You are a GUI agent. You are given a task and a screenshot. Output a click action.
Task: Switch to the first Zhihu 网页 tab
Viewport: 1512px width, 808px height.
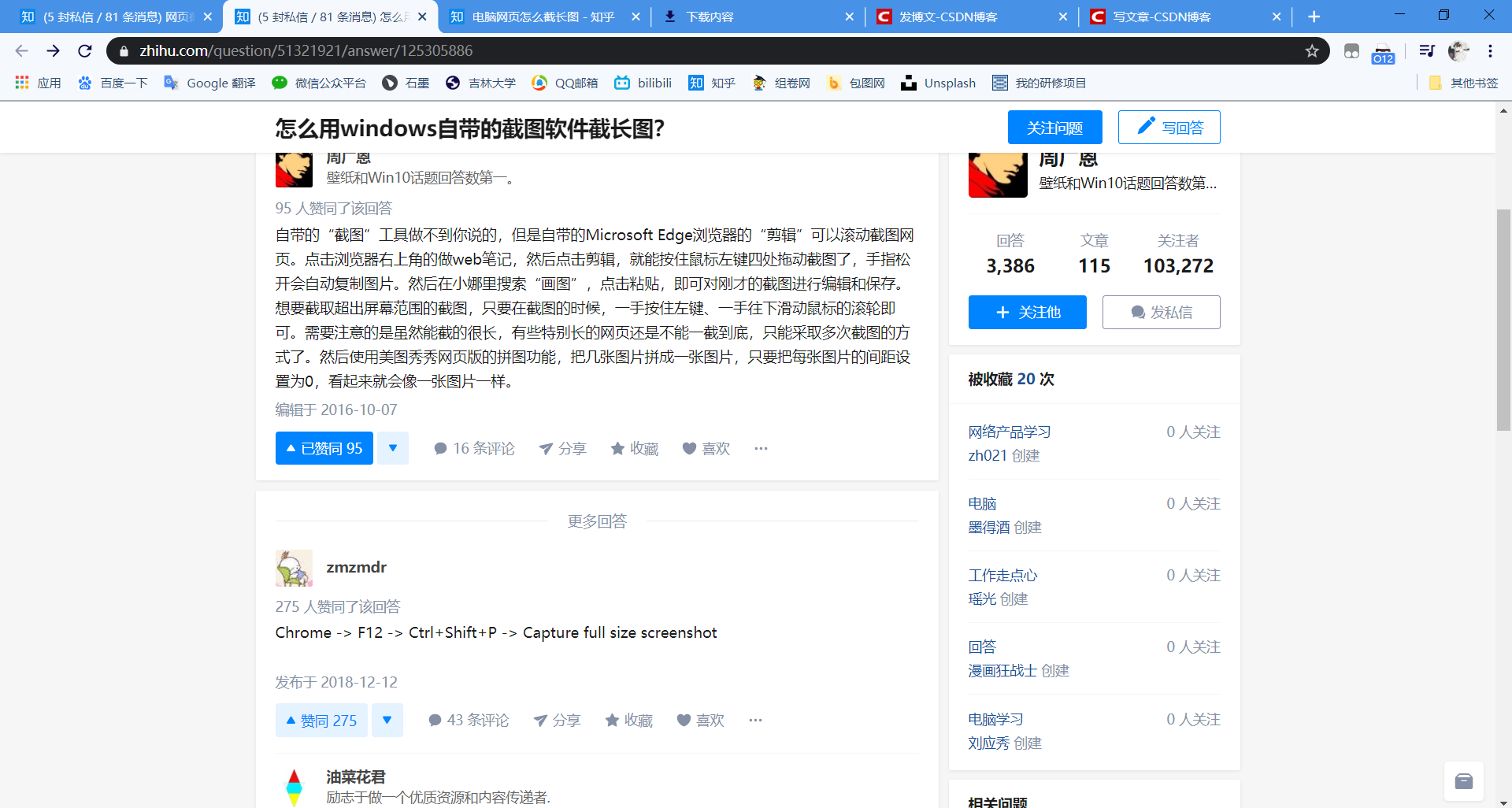(114, 17)
